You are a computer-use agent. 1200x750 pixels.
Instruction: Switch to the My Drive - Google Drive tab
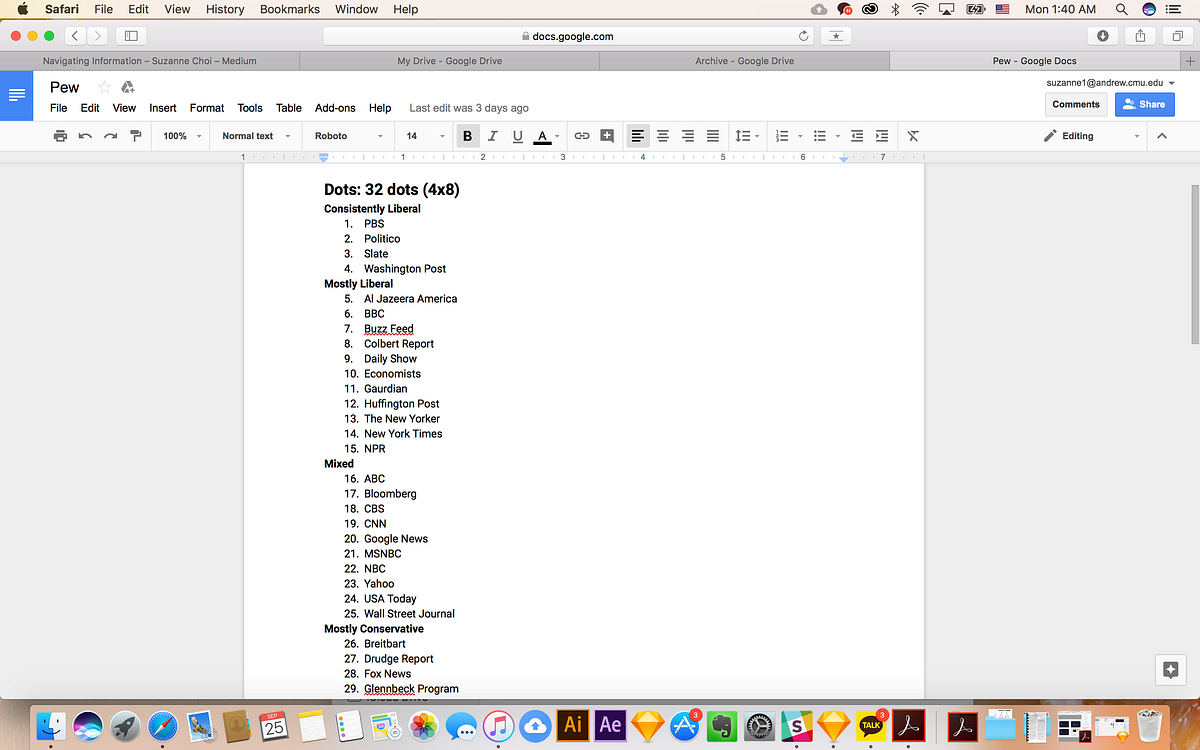(x=450, y=61)
